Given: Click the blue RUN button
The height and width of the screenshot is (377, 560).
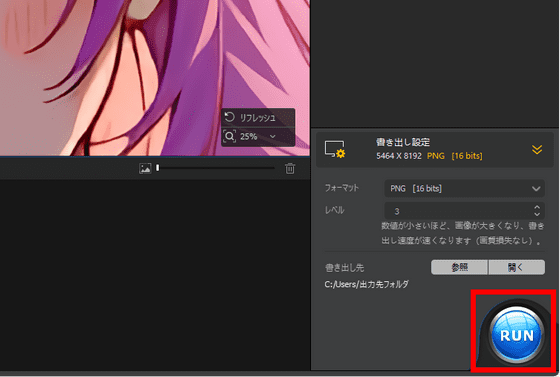Looking at the screenshot, I should click(517, 334).
